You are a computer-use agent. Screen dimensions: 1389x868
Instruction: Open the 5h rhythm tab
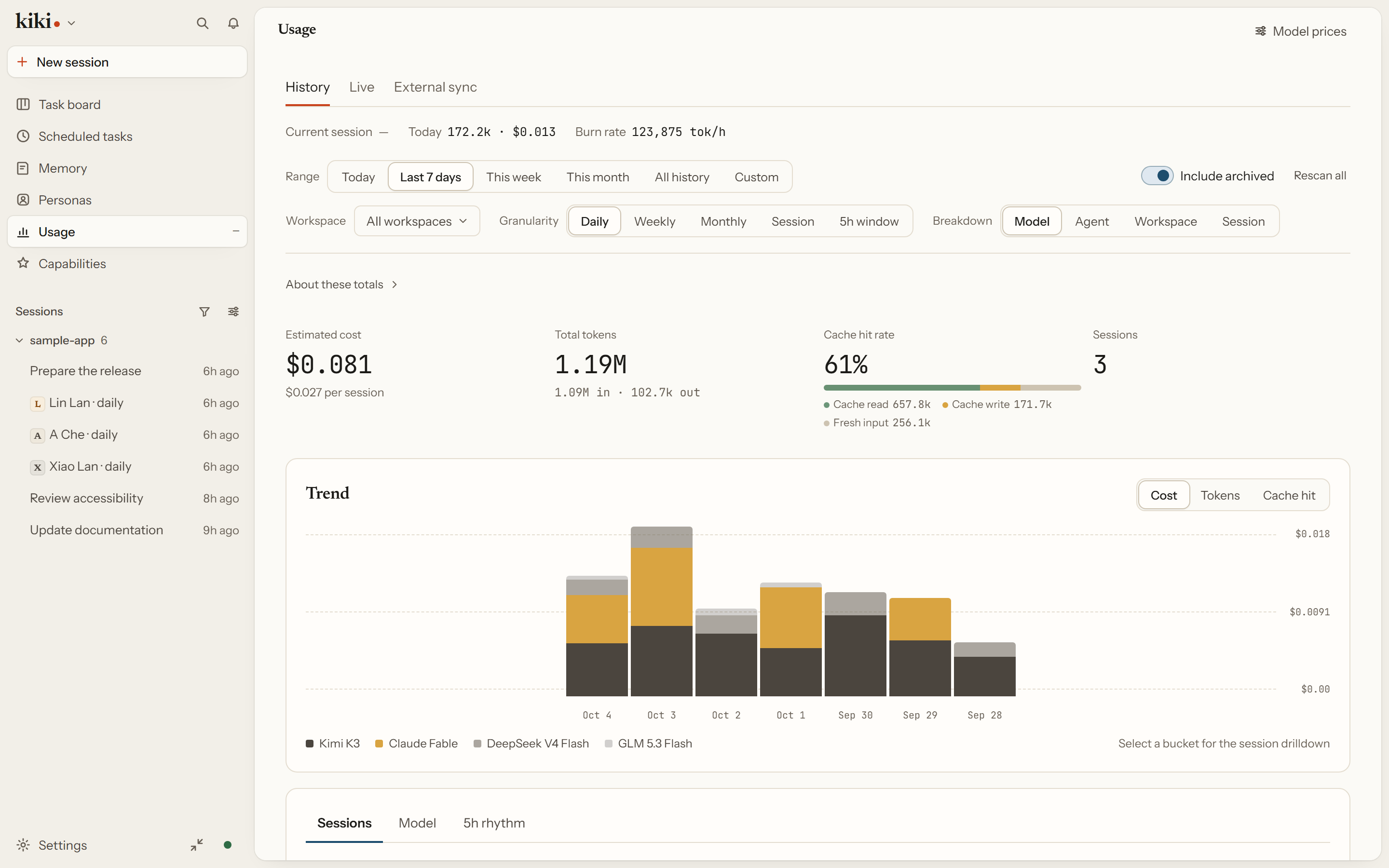pyautogui.click(x=494, y=823)
